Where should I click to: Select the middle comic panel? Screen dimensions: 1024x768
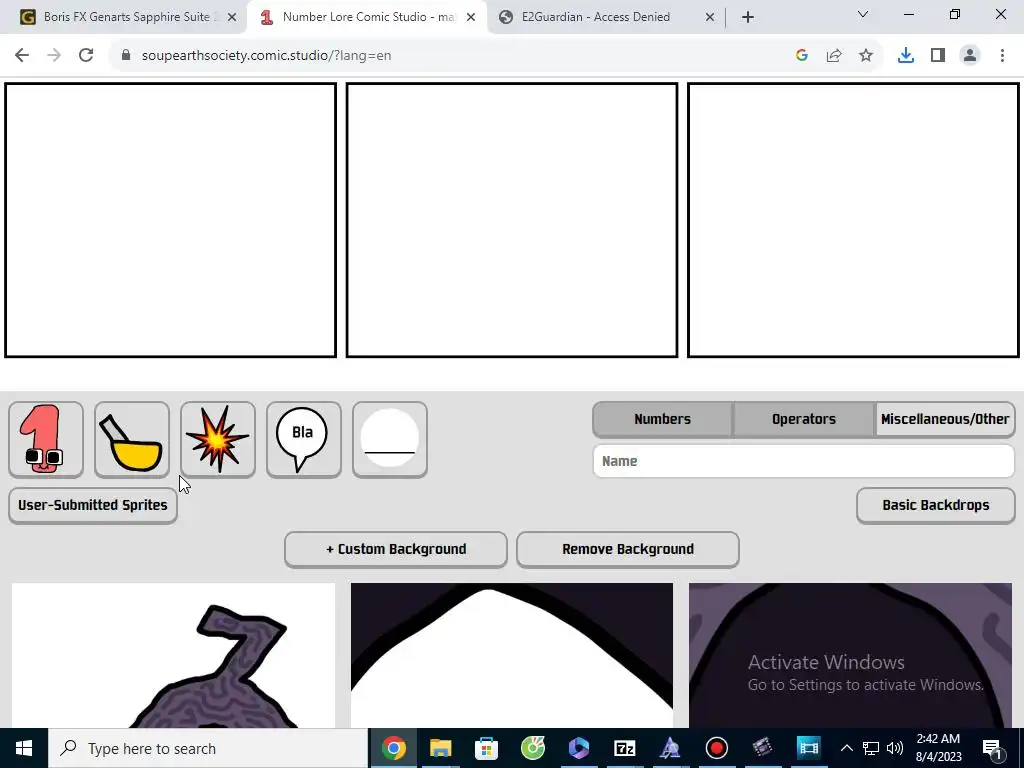512,220
